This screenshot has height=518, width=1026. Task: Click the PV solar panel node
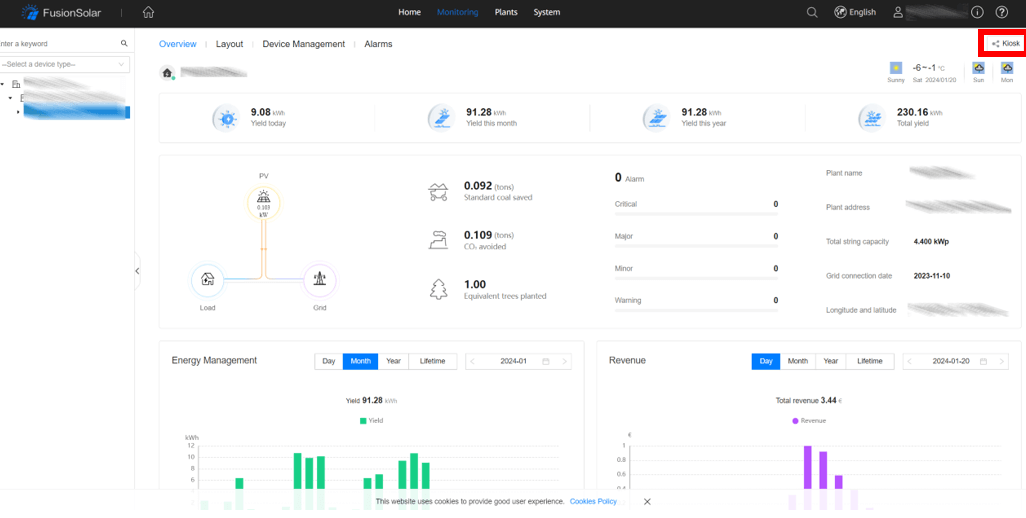pyautogui.click(x=264, y=202)
